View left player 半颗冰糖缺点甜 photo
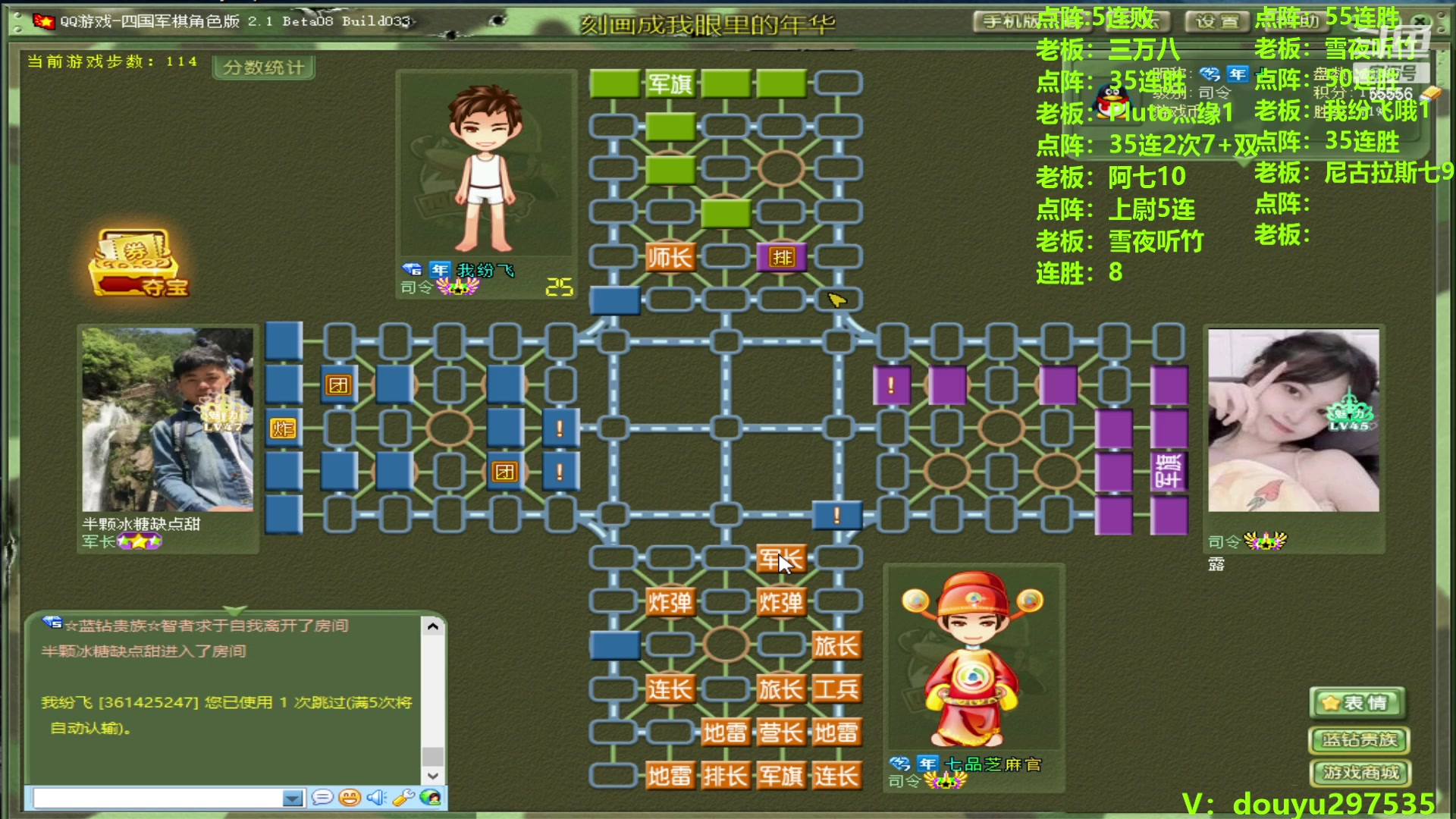Viewport: 1456px width, 819px height. tap(168, 419)
